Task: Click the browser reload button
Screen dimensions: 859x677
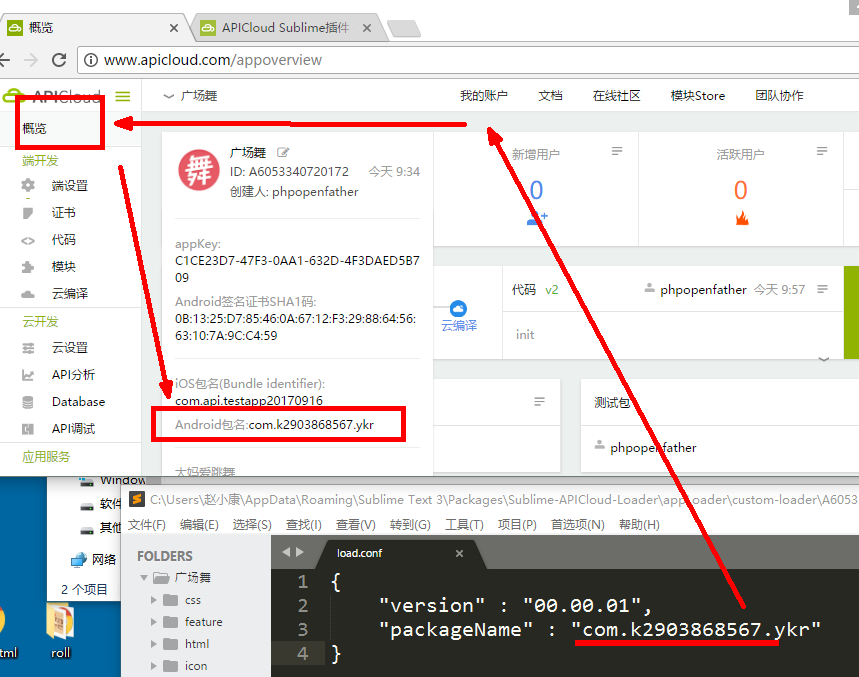Action: coord(59,60)
